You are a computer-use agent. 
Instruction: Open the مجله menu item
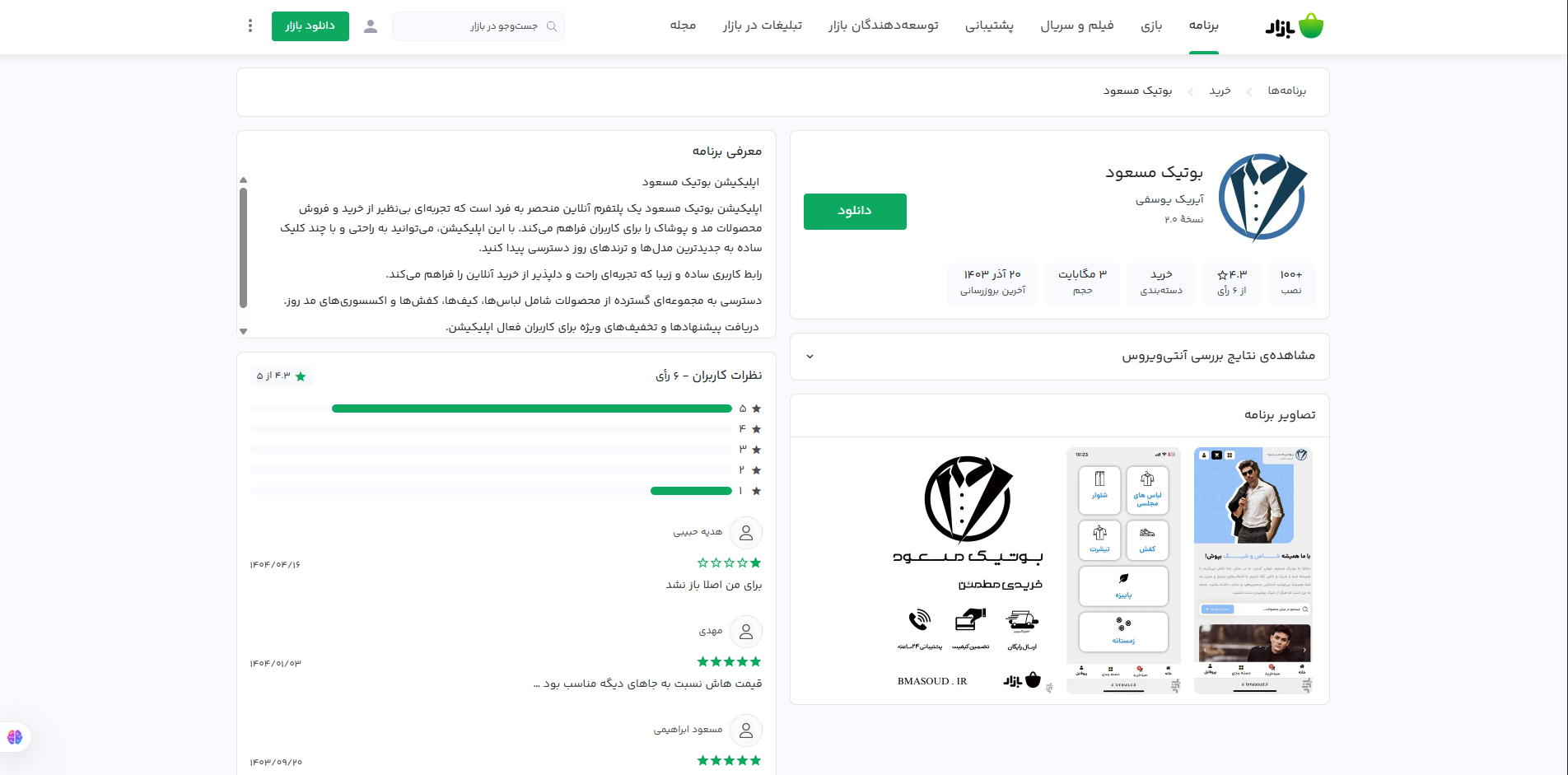(x=684, y=26)
